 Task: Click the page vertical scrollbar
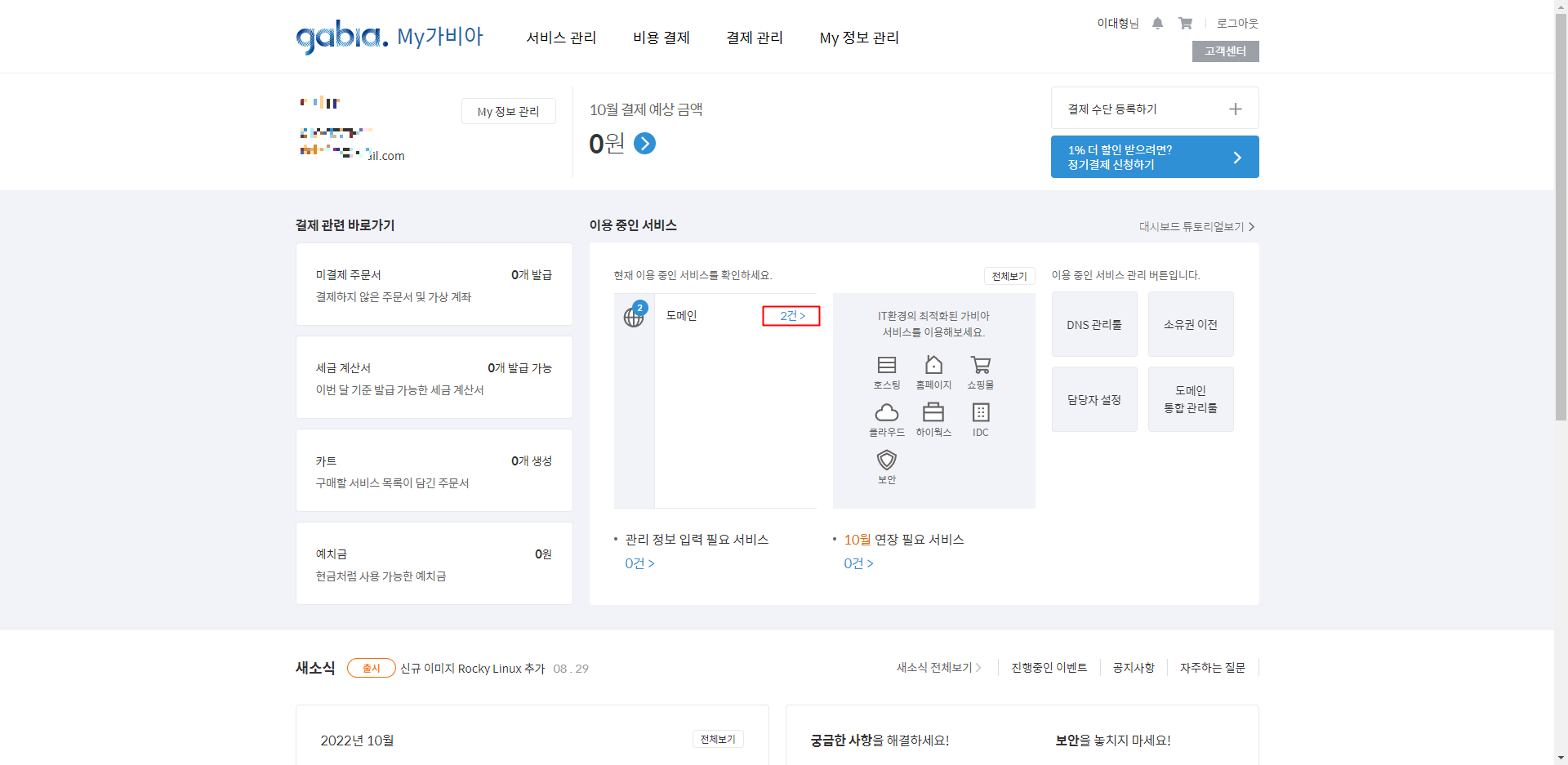tap(1561, 216)
